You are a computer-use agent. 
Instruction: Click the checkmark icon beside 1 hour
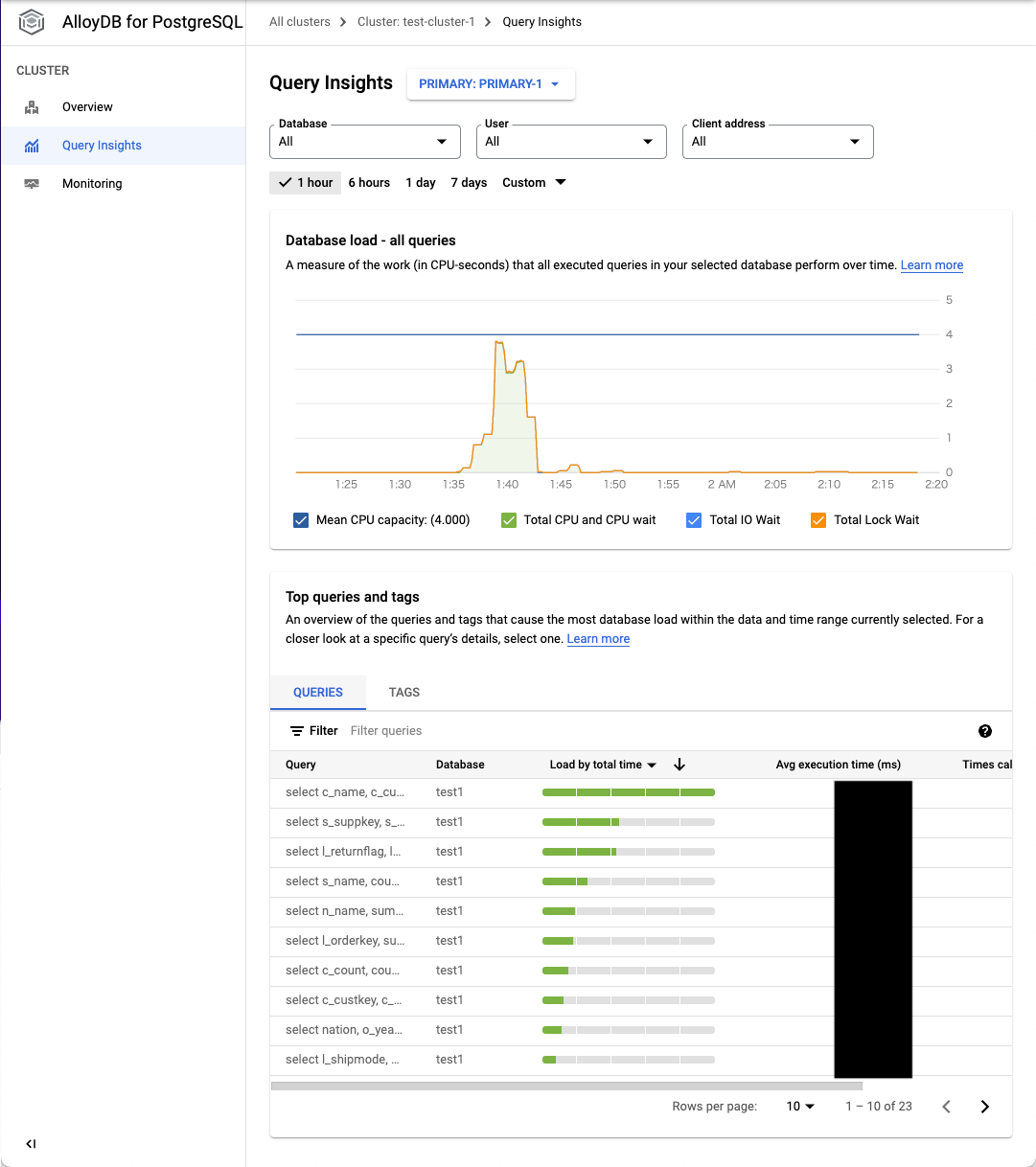tap(285, 183)
